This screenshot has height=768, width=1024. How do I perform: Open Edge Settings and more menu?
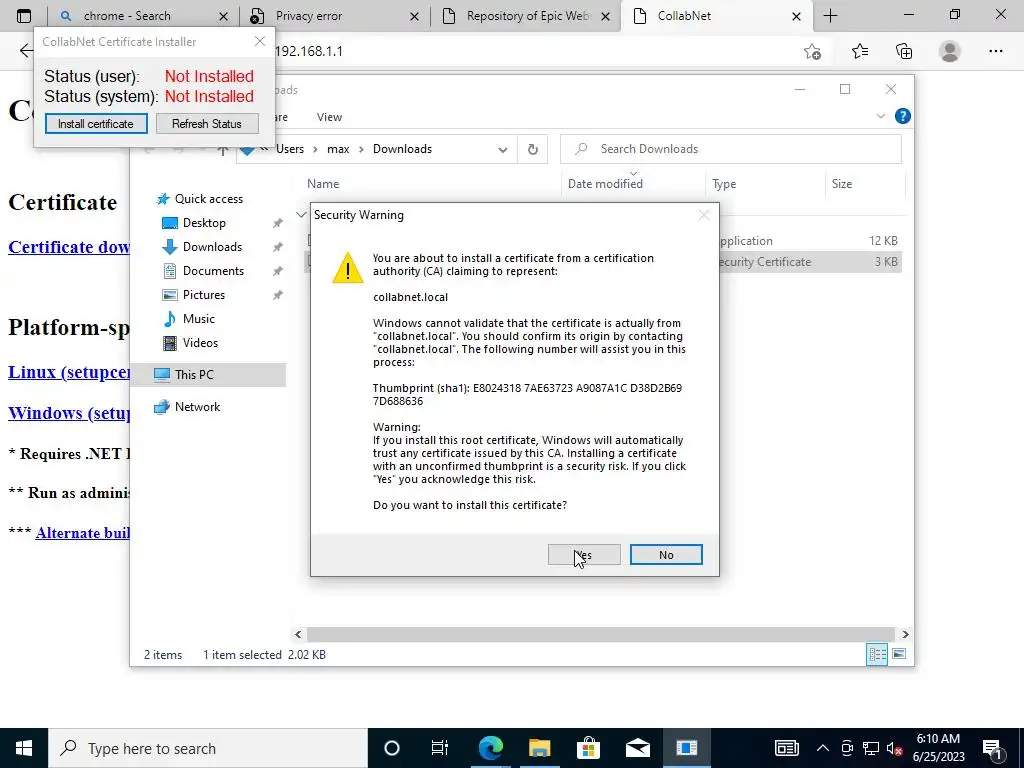coord(995,51)
